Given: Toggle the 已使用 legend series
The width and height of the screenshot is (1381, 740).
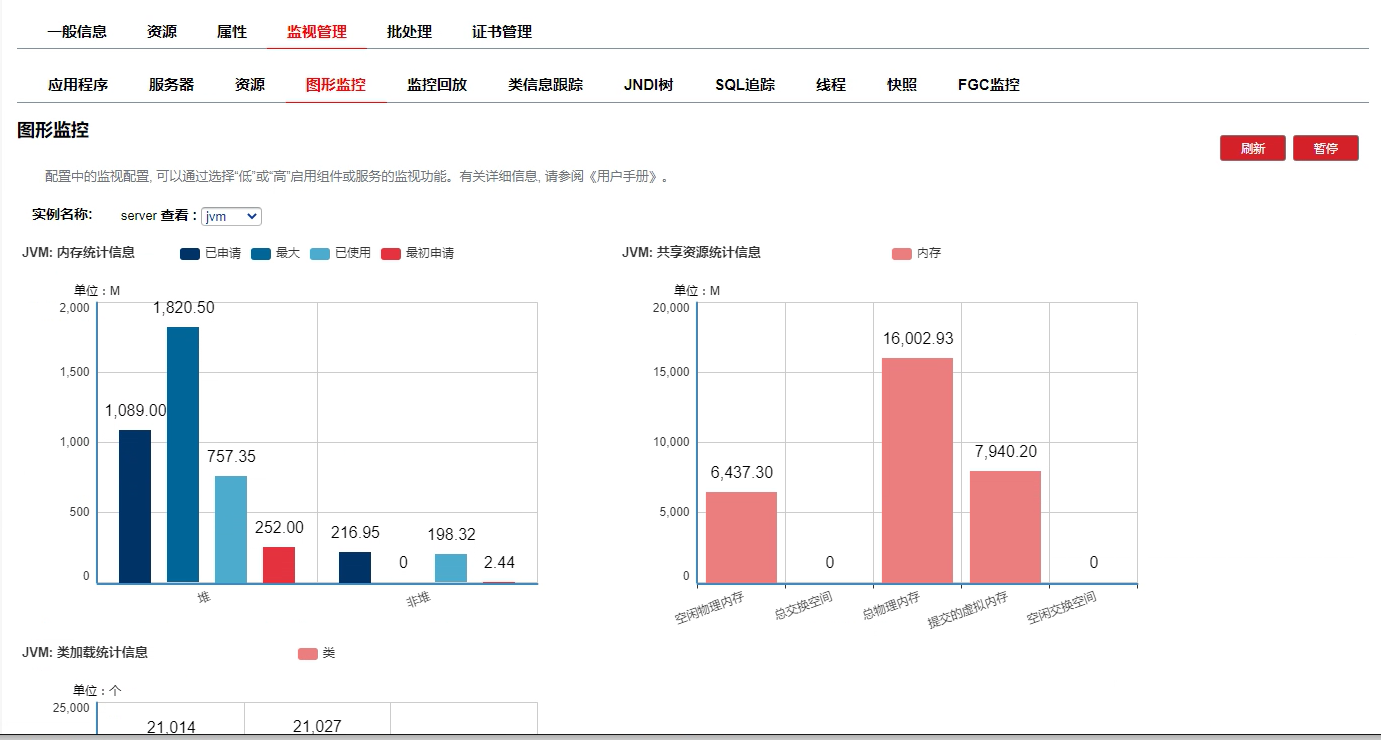Looking at the screenshot, I should (x=340, y=253).
